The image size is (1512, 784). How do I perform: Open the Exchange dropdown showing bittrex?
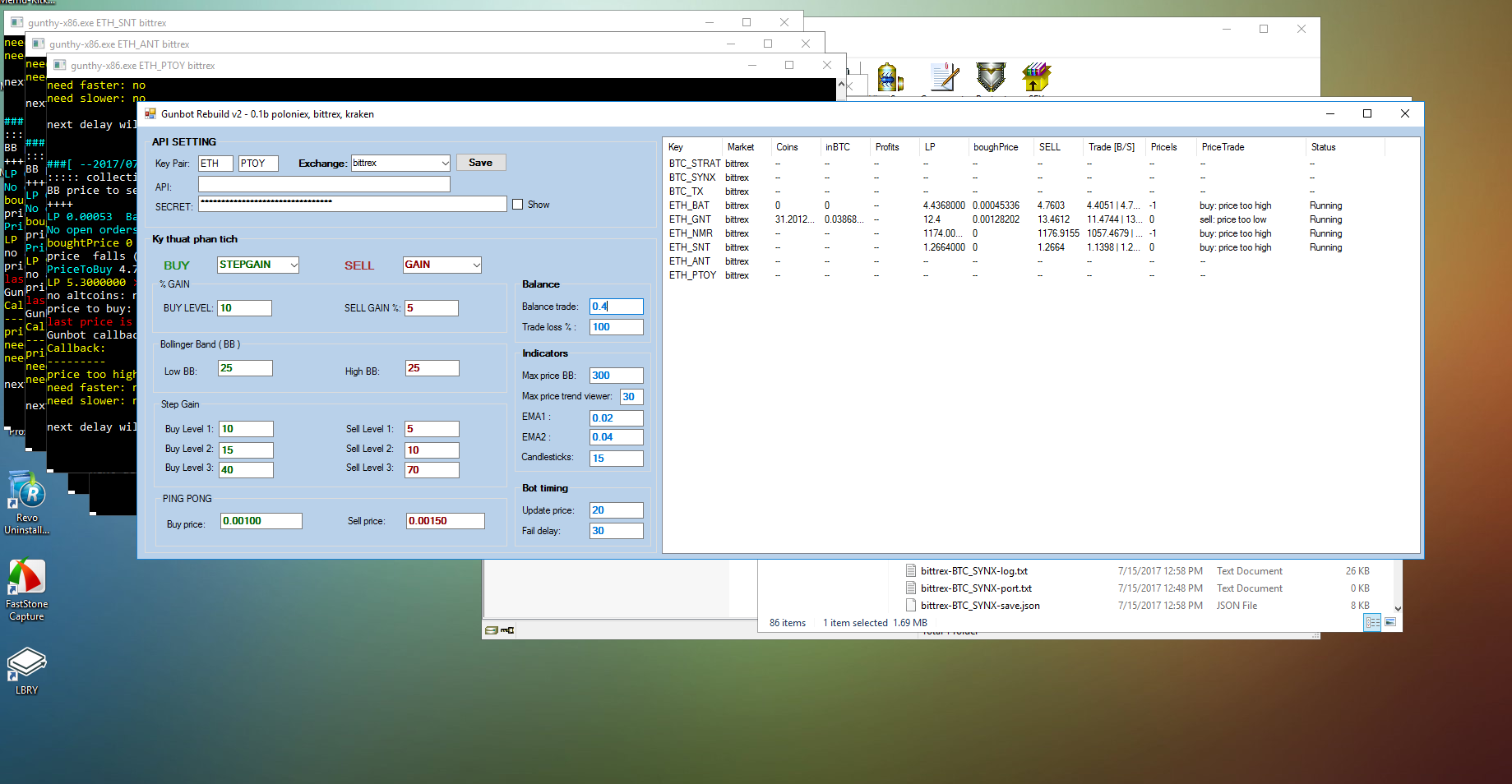tap(400, 164)
